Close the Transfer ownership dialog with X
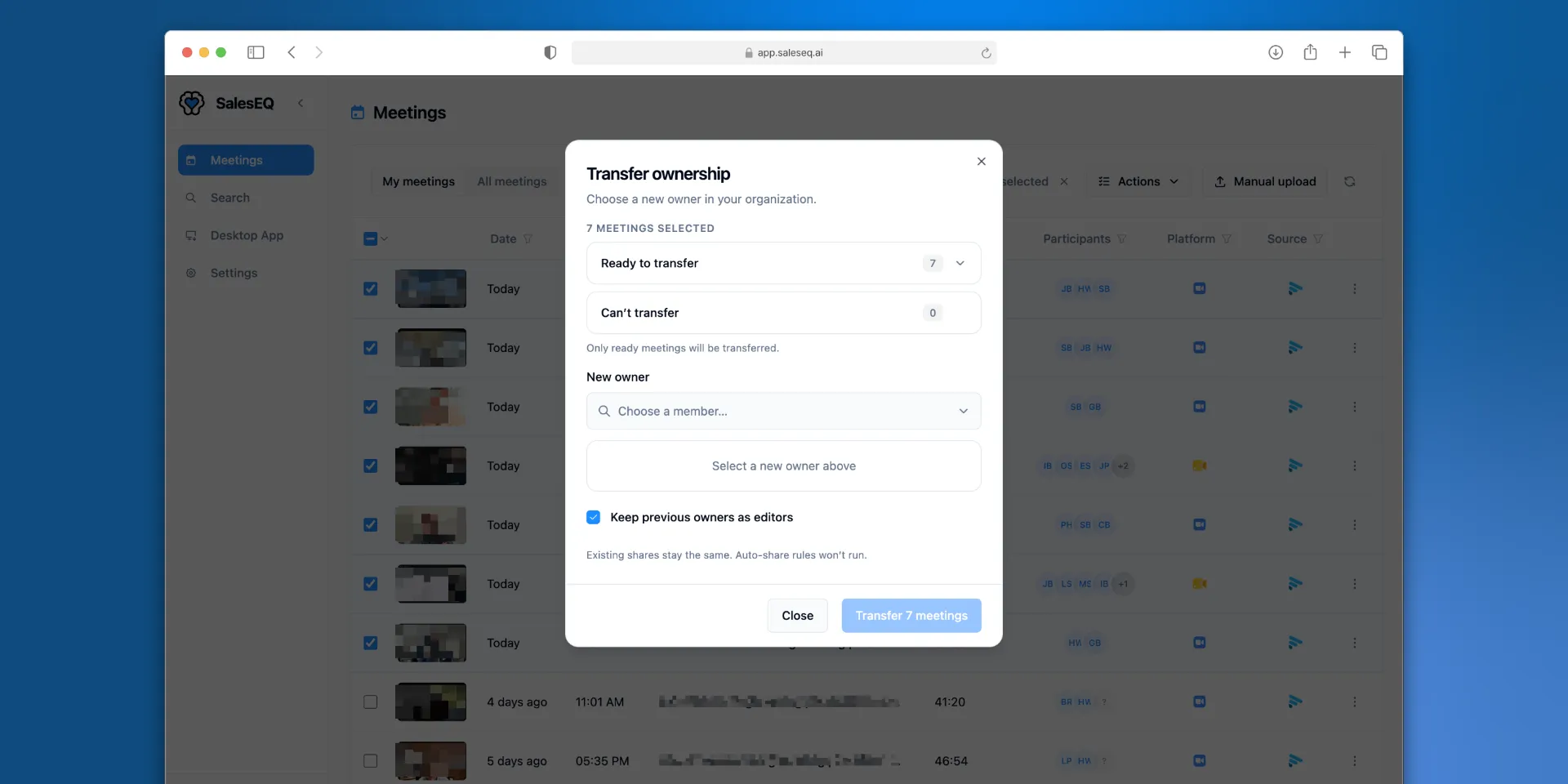 pyautogui.click(x=982, y=162)
